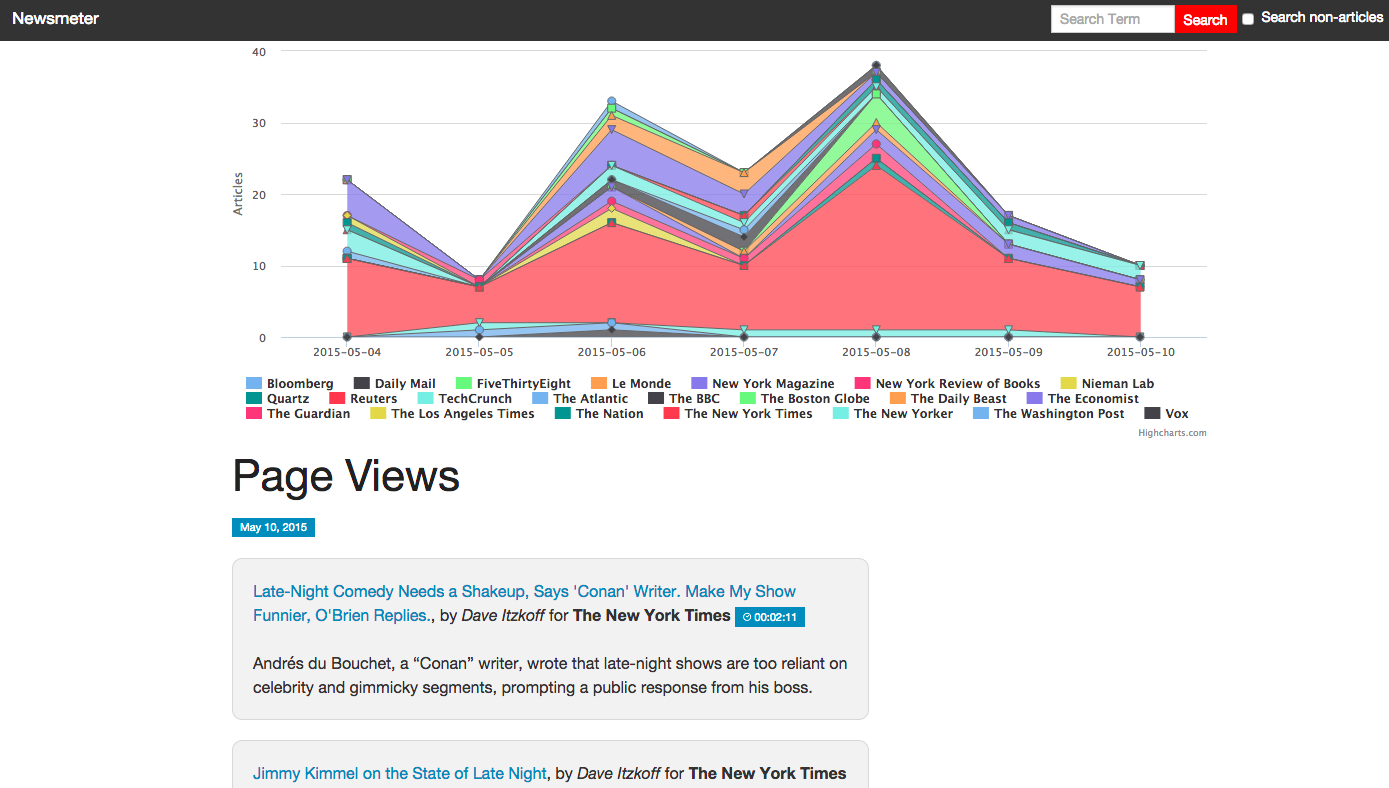
Task: Toggle the New York Magazine legend series
Action: coord(762,384)
